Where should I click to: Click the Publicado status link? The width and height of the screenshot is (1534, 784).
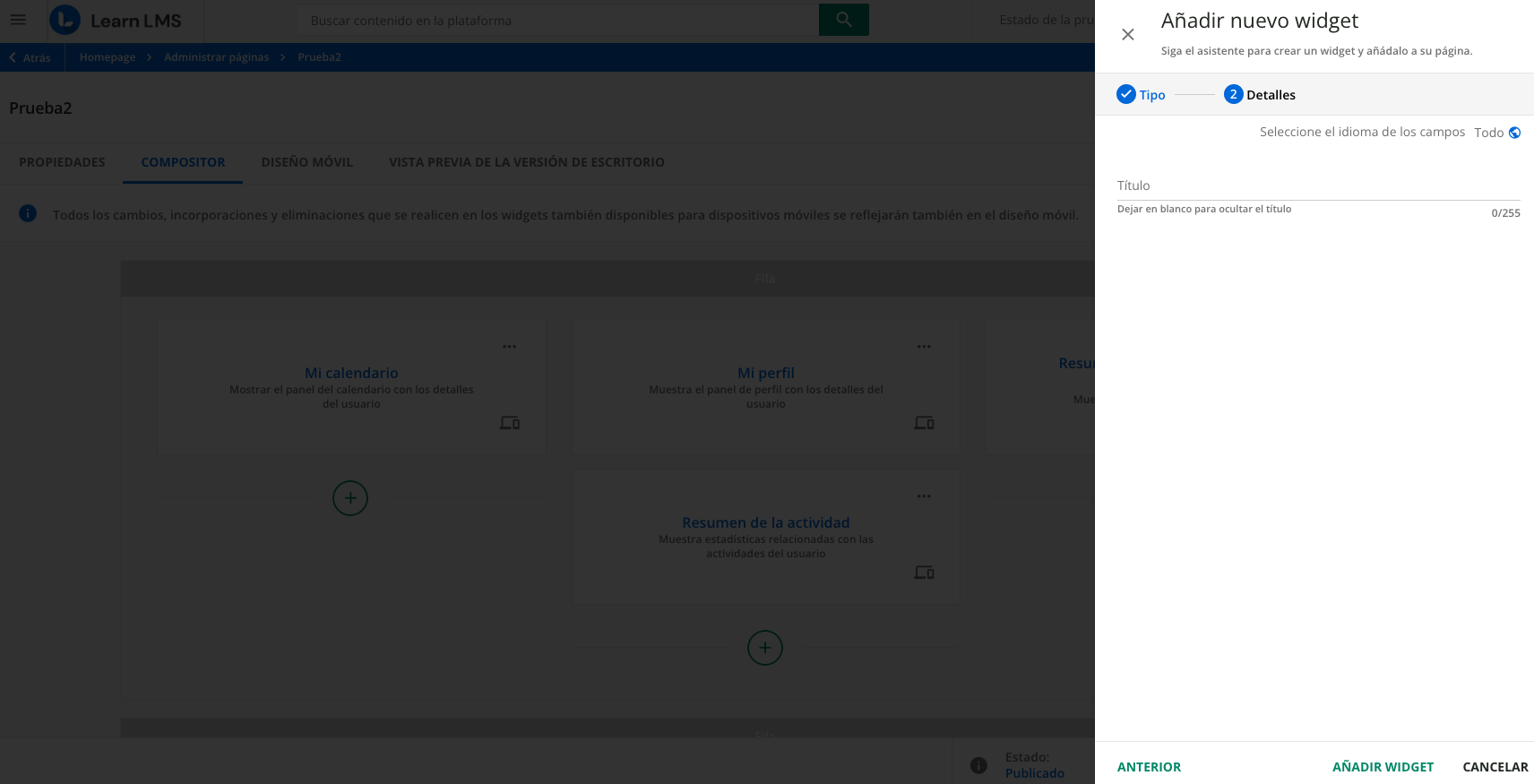click(x=1035, y=773)
